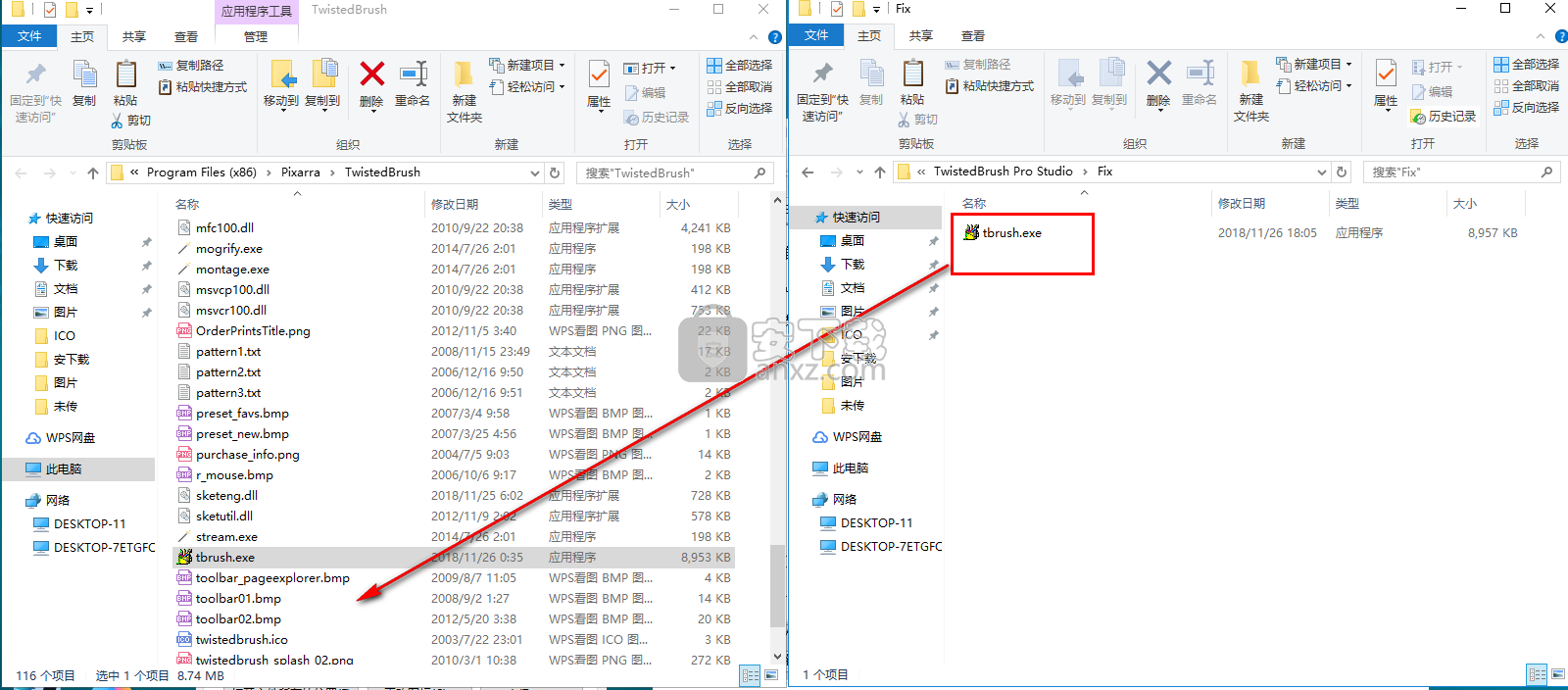Image resolution: width=1568 pixels, height=690 pixels.
Task: Click Pixarra breadcrumb in TwistedBrush address bar
Action: [x=301, y=172]
